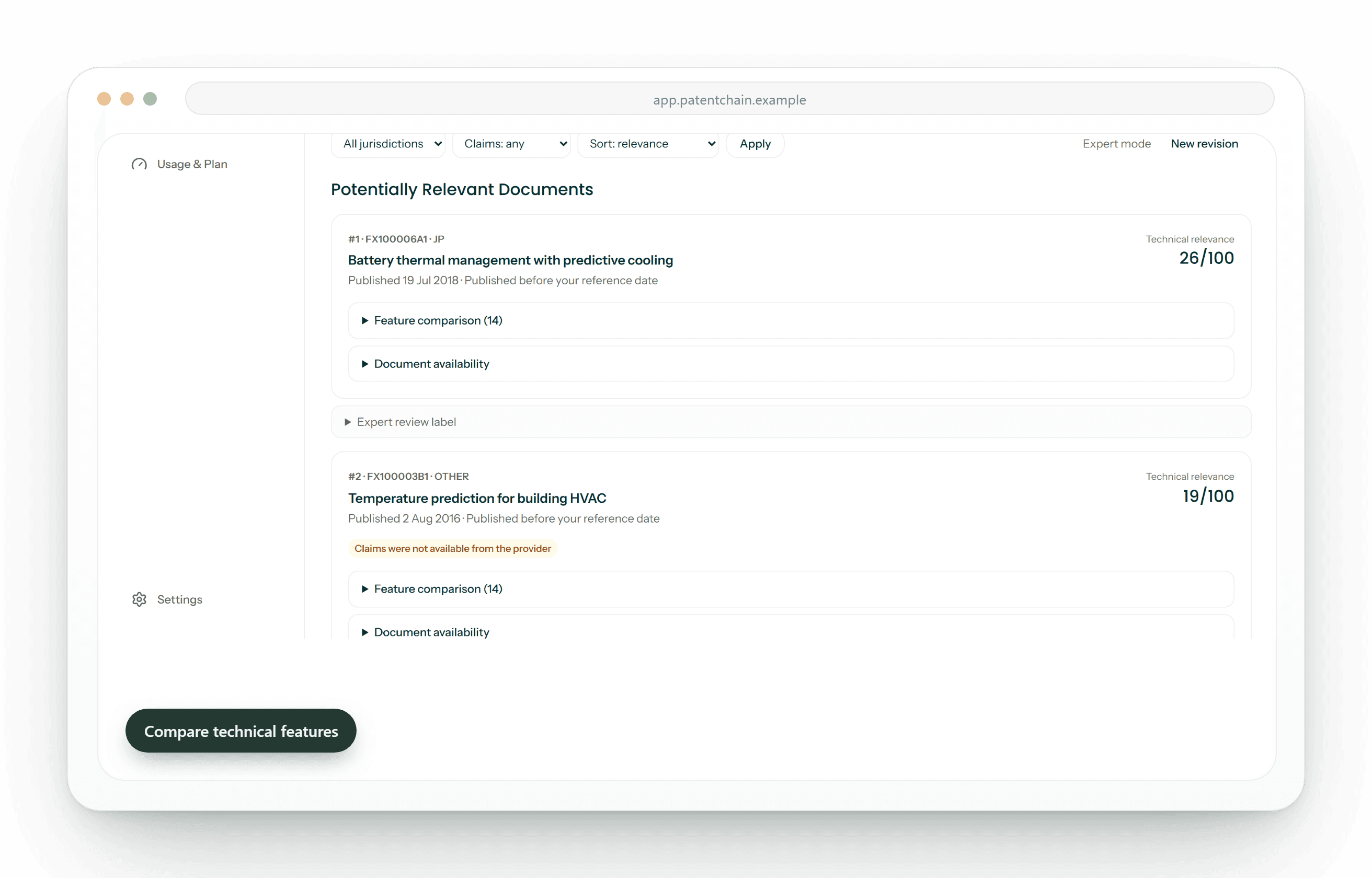Click the app.patentchain.example address bar
The height and width of the screenshot is (878, 1372).
[729, 99]
